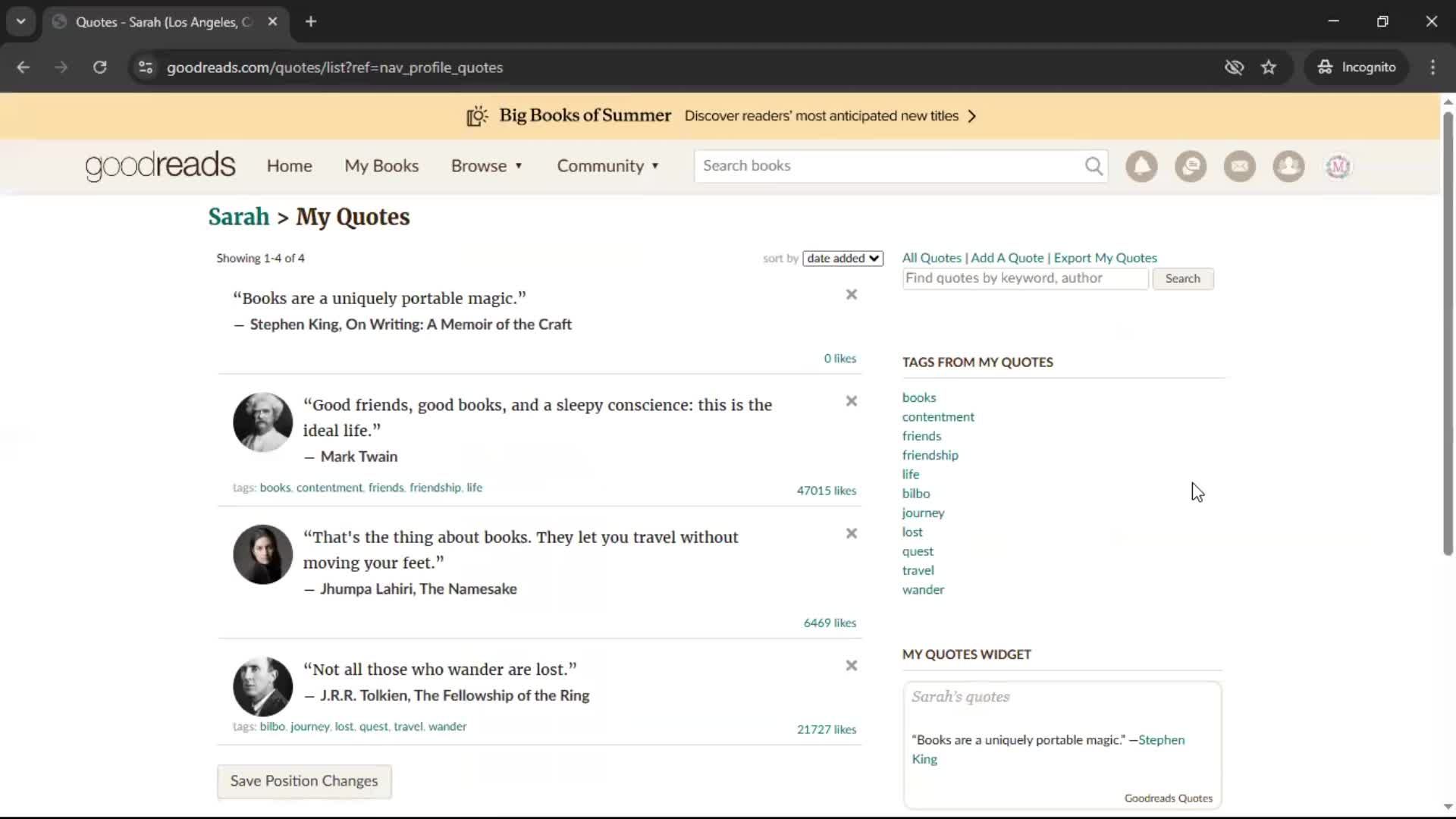
Task: Close the Quotes - Sarah tab
Action: pyautogui.click(x=272, y=21)
